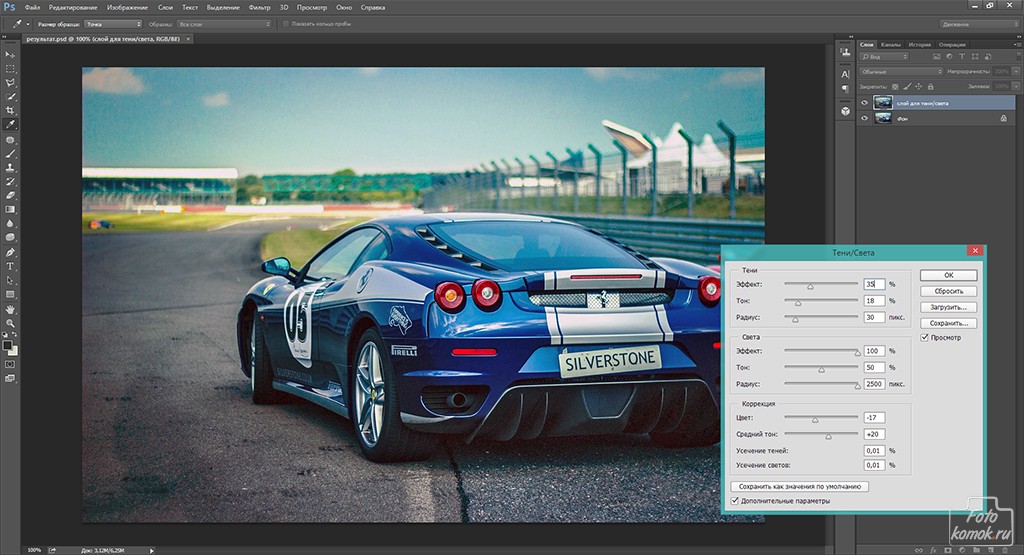
Task: Select the Crop tool in toolbar
Action: (10, 110)
